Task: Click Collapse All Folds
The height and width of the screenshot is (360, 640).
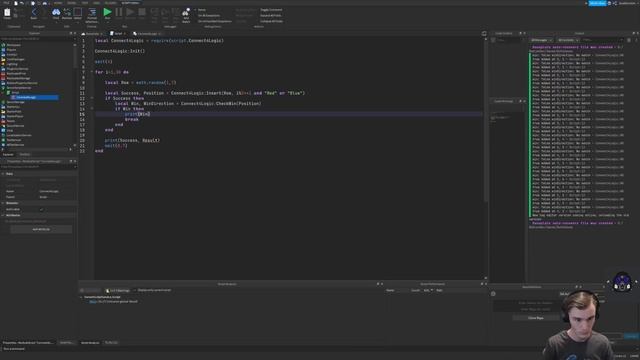Action: pyautogui.click(x=271, y=21)
